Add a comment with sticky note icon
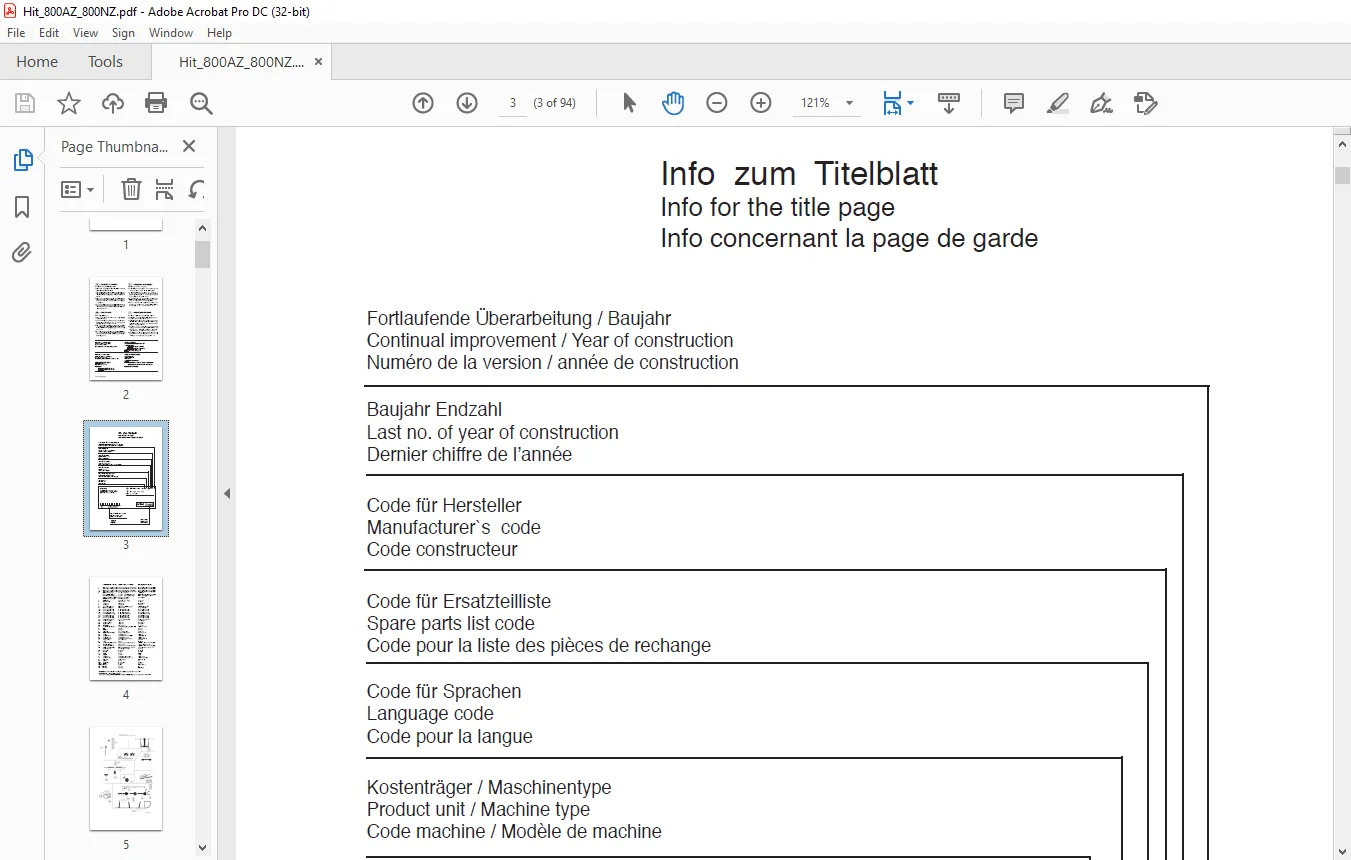 (1014, 103)
